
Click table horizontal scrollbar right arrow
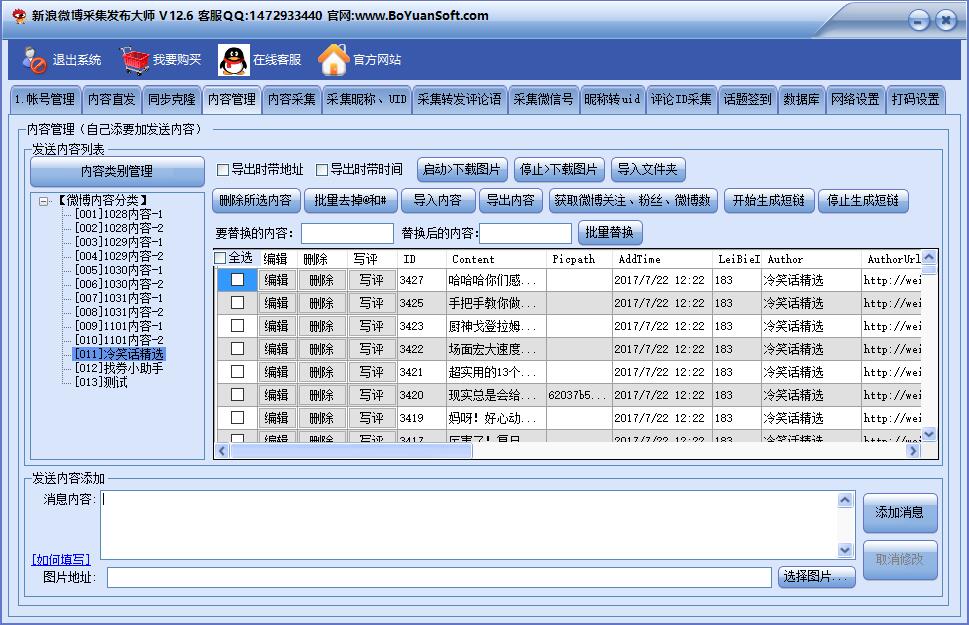pos(913,451)
